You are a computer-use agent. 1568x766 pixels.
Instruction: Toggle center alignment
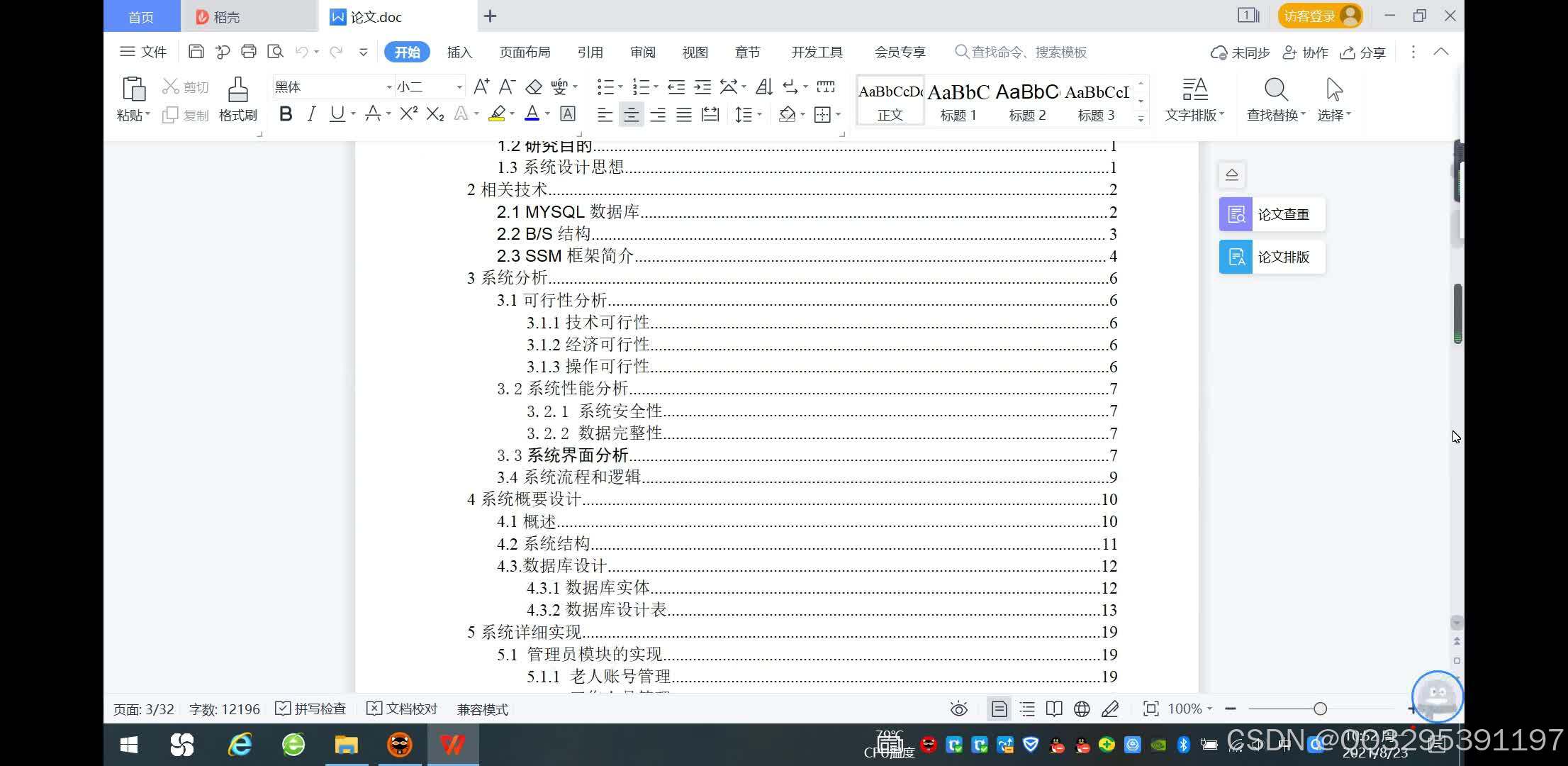tap(631, 114)
